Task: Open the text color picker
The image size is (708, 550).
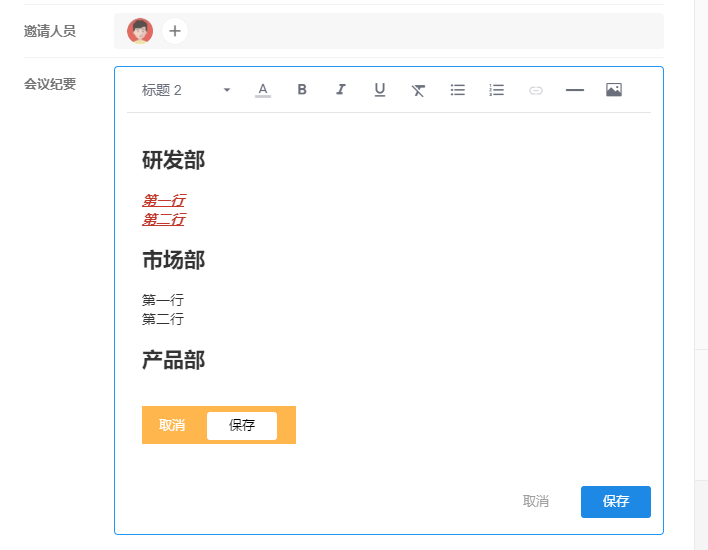Action: (x=263, y=90)
